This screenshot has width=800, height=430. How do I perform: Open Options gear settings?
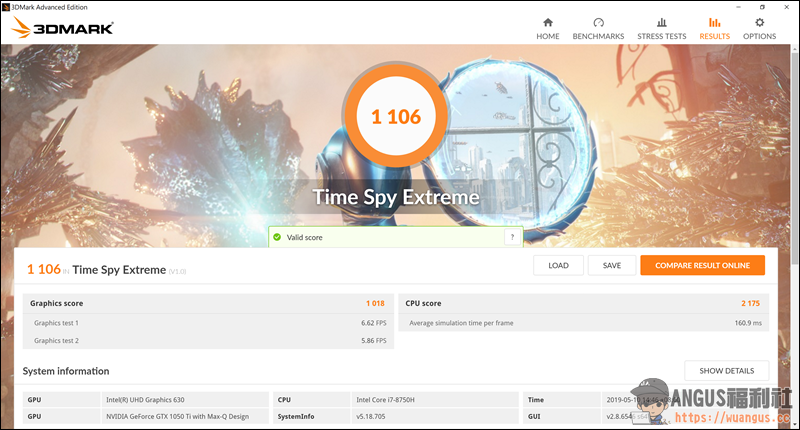759,28
